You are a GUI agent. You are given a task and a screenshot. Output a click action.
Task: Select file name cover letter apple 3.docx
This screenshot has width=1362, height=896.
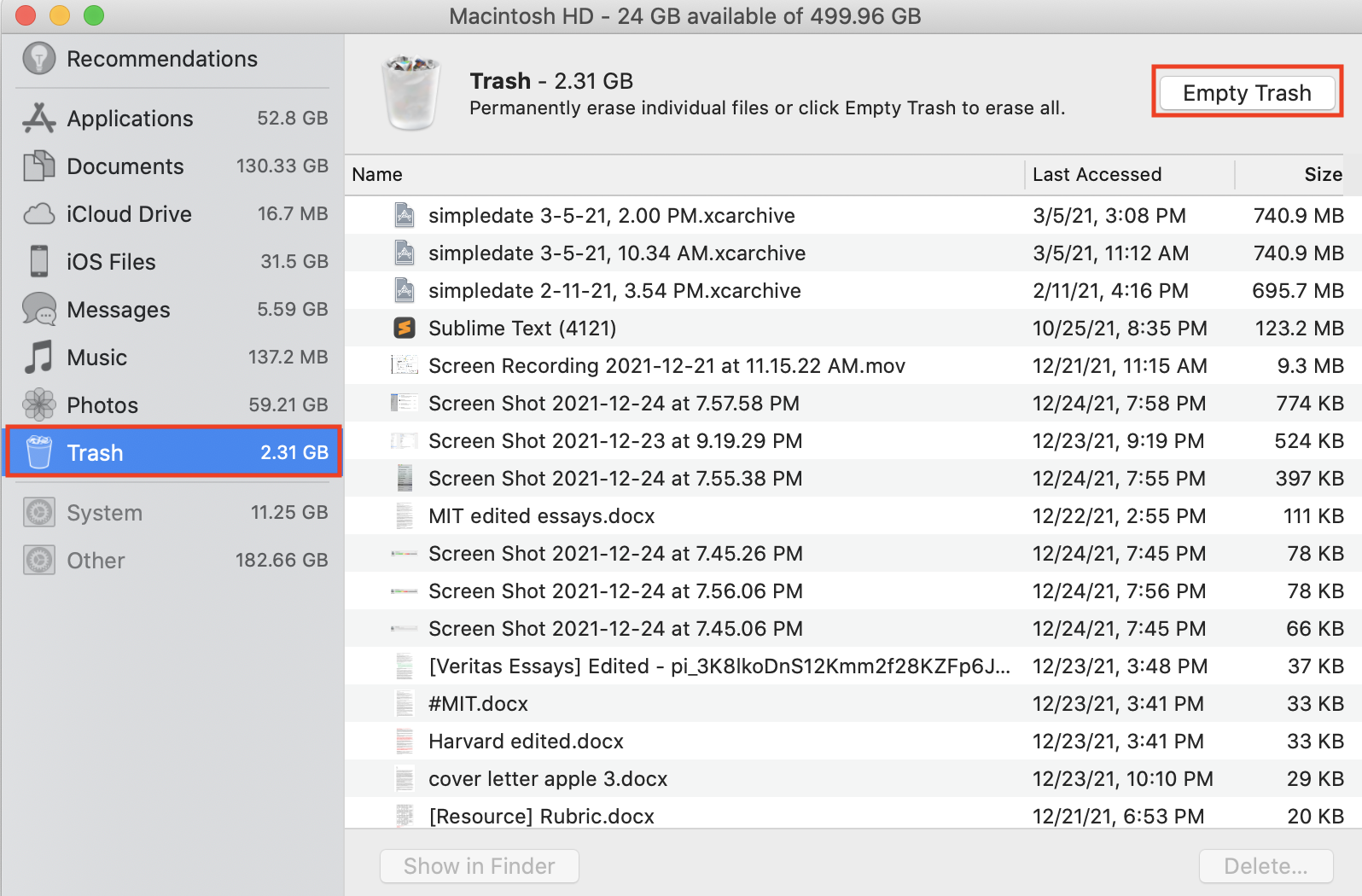click(x=548, y=779)
